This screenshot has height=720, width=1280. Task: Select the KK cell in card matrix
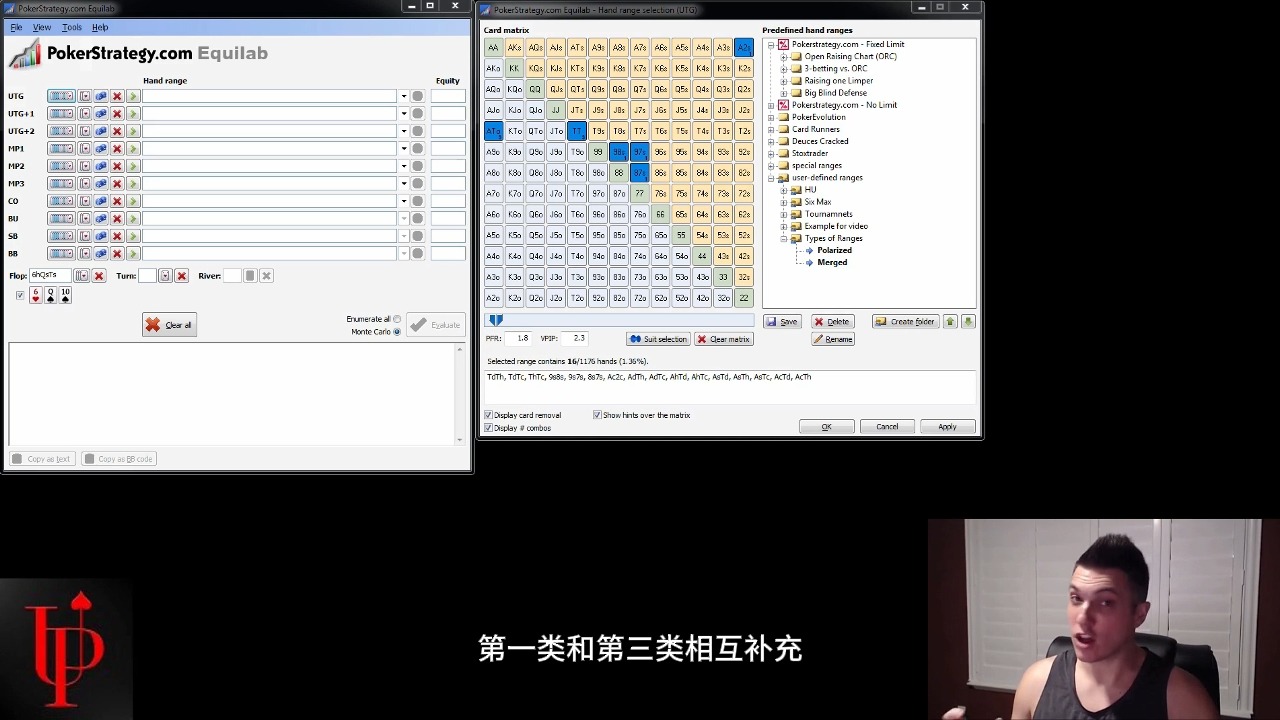click(514, 68)
